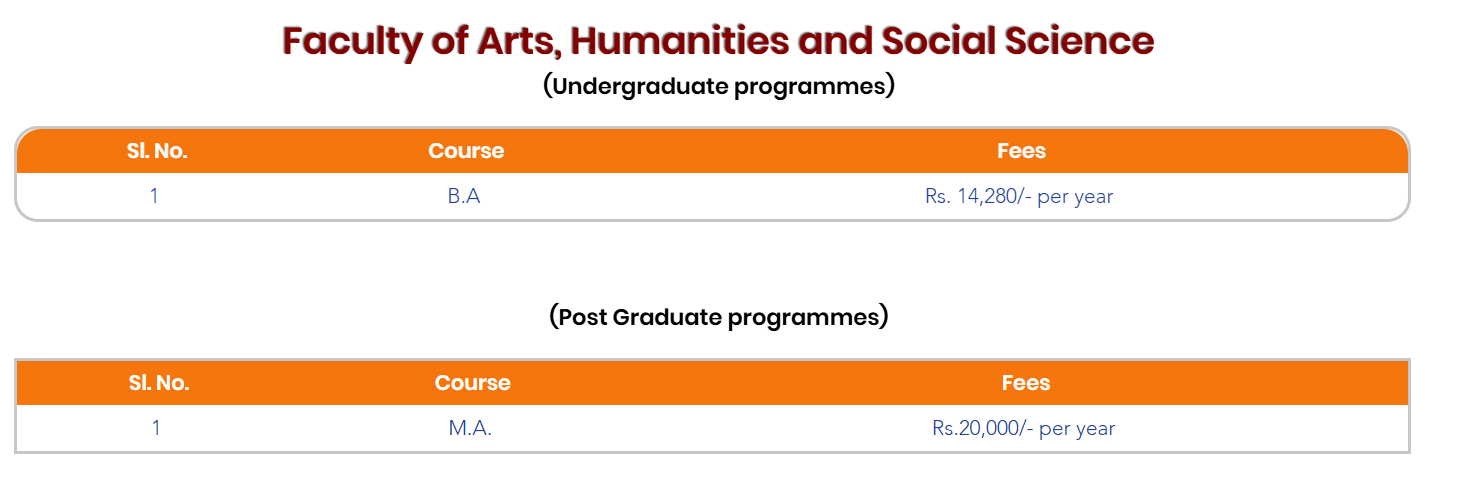Click 'Sl. No.' header in postgraduate table

point(159,383)
